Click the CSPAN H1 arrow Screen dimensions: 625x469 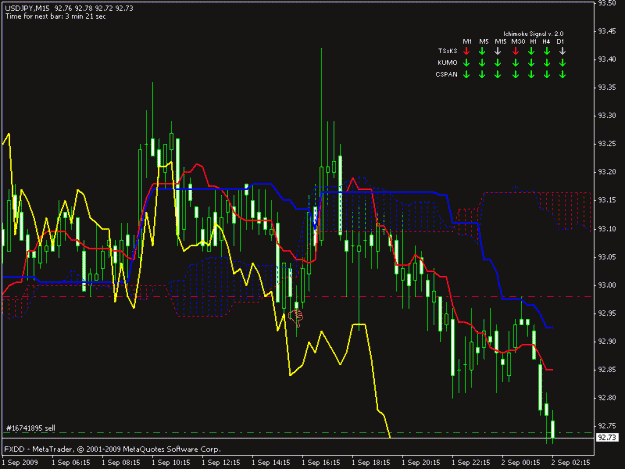coord(531,74)
